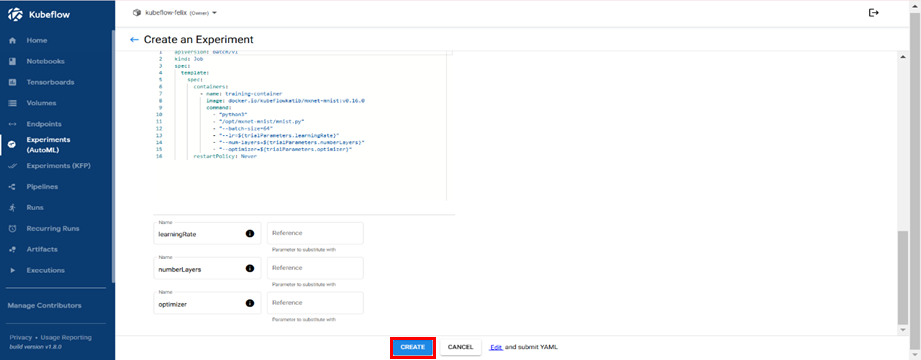
Task: Open Endpoints in the sidebar
Action: [44, 125]
